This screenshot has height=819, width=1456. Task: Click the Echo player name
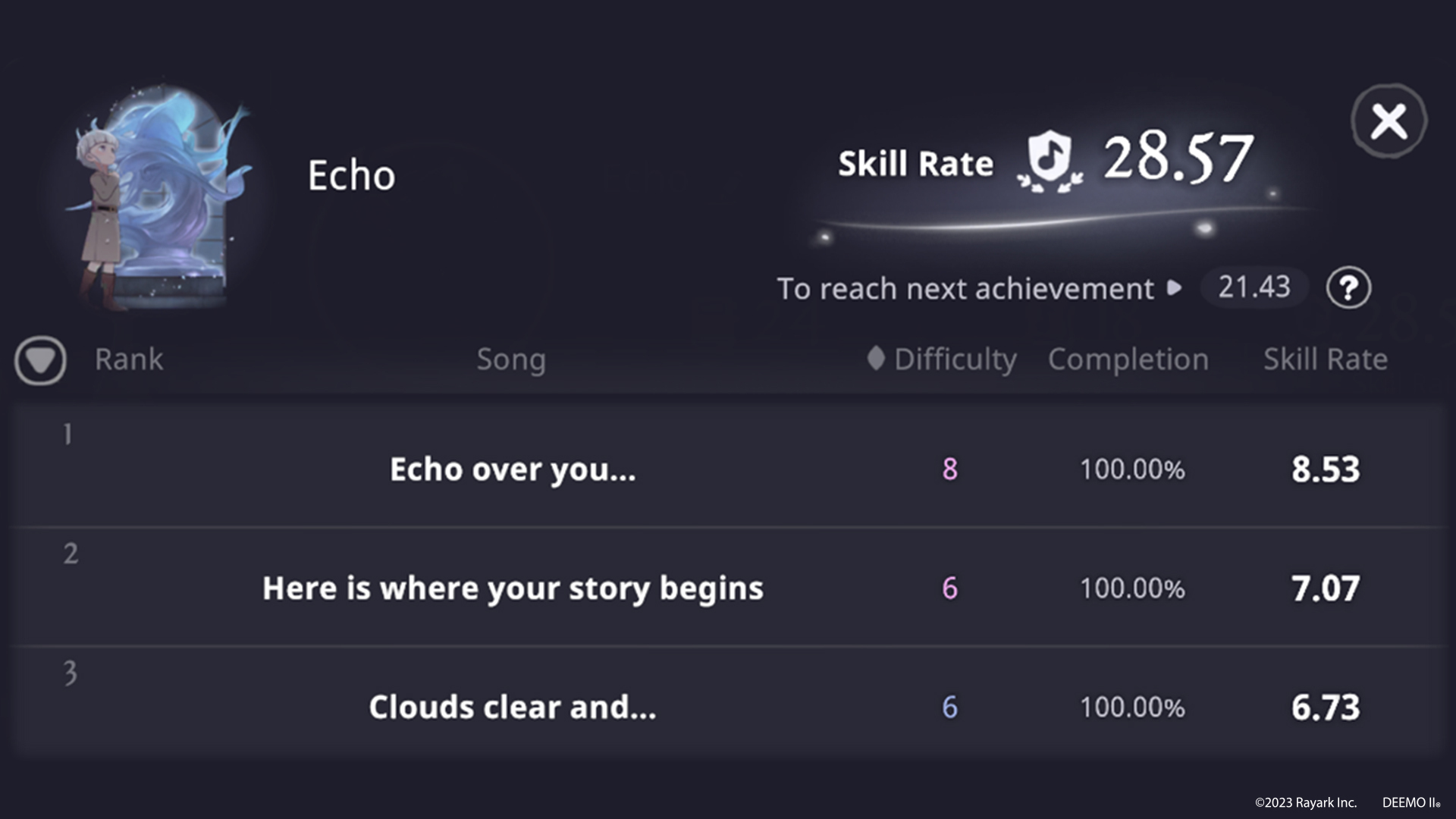[x=351, y=176]
